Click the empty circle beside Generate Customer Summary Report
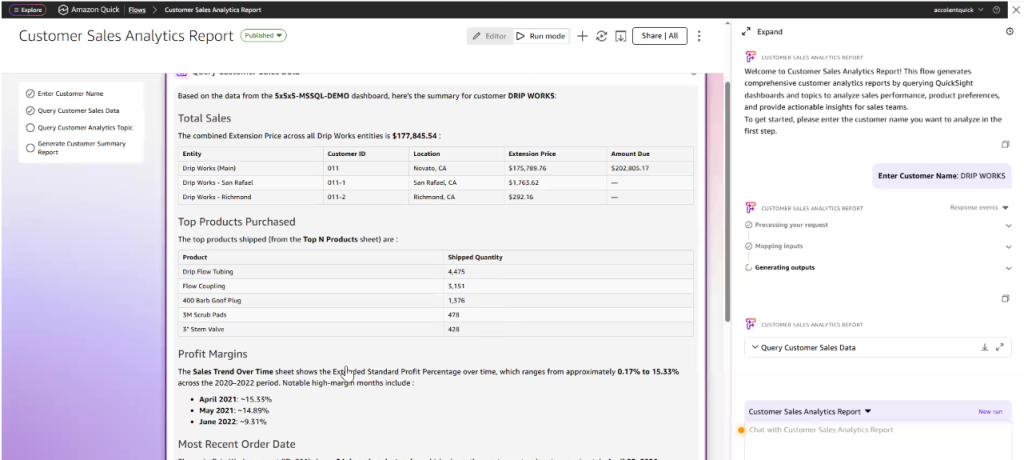Viewport: 1024px width, 460px height. pos(30,148)
